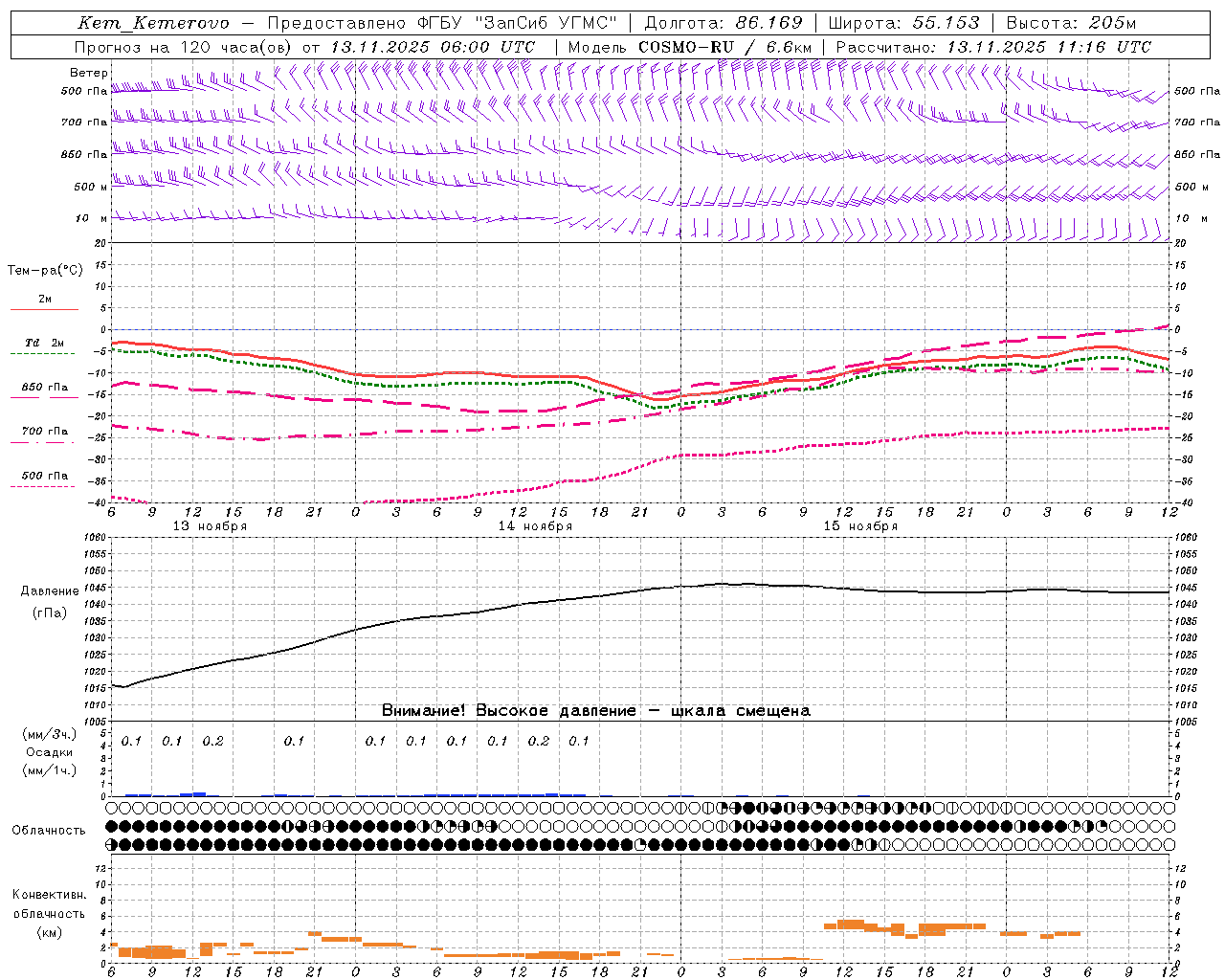Click the "(мм/3ч.)" precipitation unit label
Screen dimensions: 1225x980
pyautogui.click(x=50, y=735)
